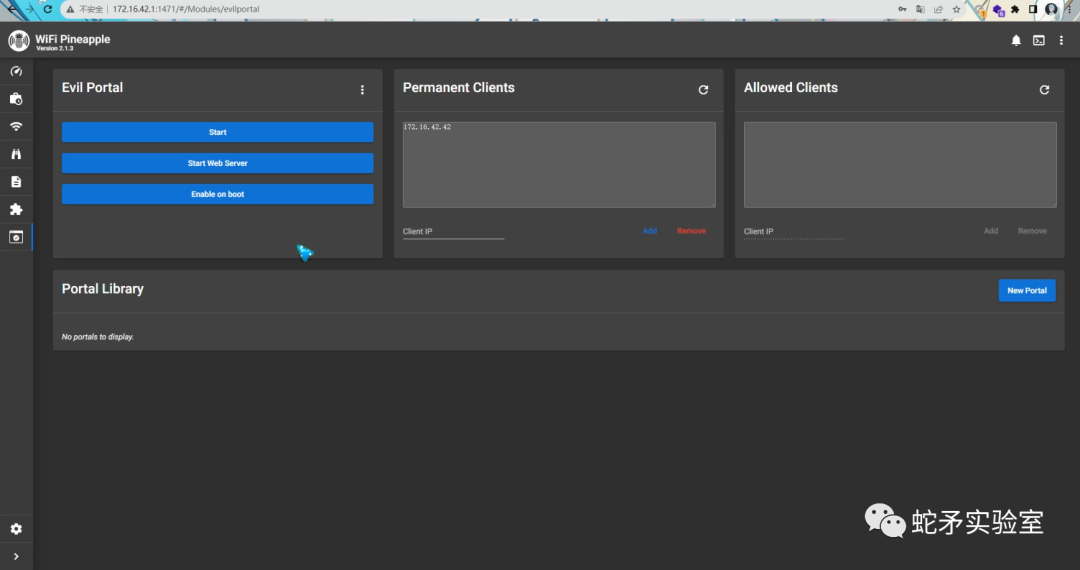Select the 172.16.42.42 entry text
This screenshot has height=570, width=1080.
click(427, 127)
